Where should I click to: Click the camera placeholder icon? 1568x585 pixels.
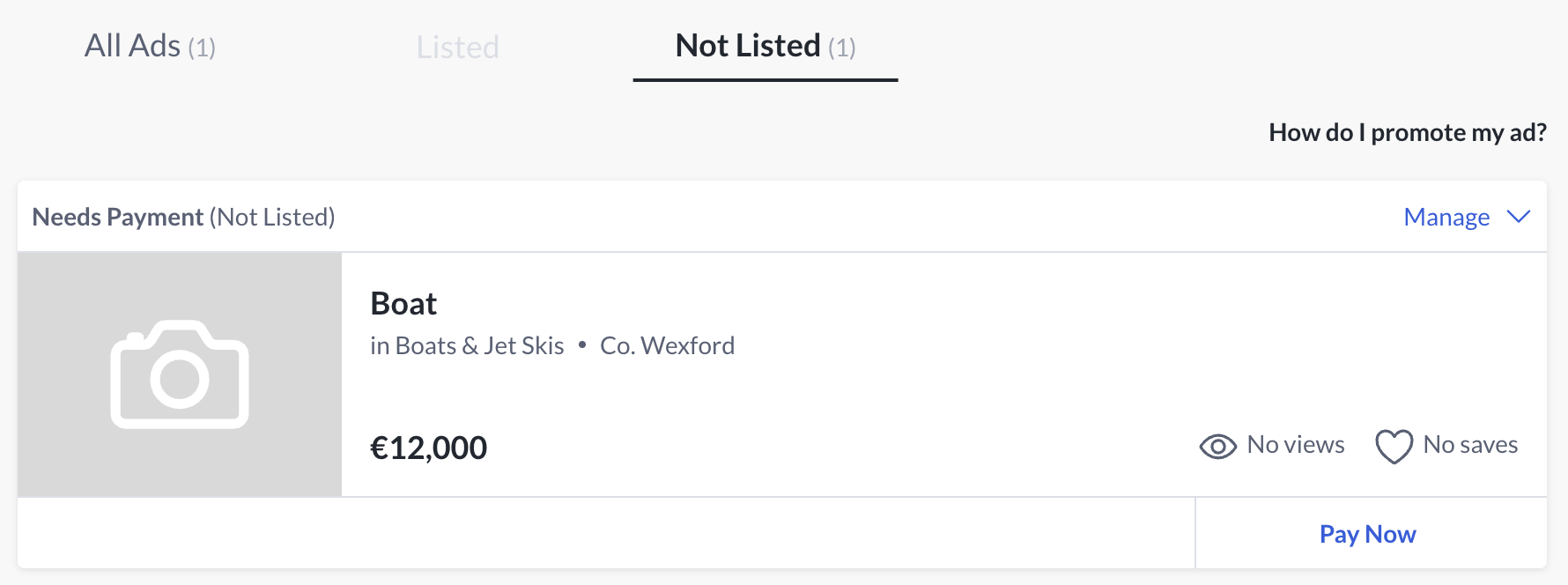(180, 374)
